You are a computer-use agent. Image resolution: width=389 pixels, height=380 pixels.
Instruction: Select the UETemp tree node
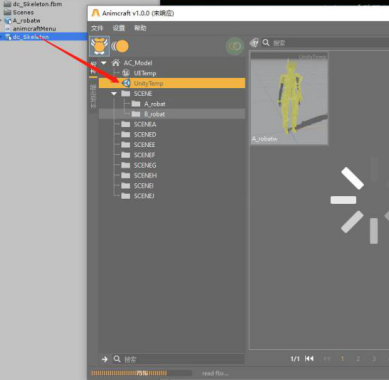(x=145, y=73)
